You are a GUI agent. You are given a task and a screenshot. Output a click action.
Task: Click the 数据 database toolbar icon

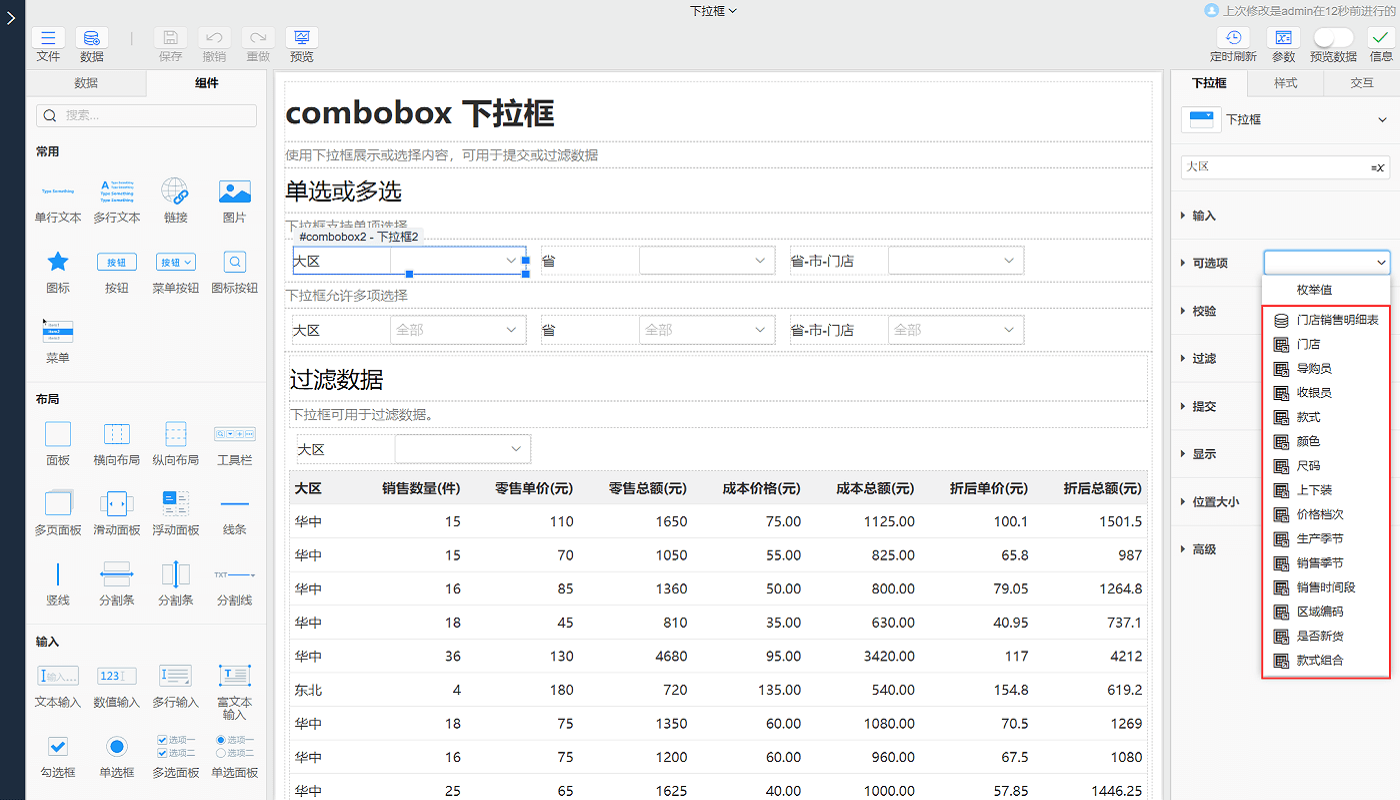point(92,38)
